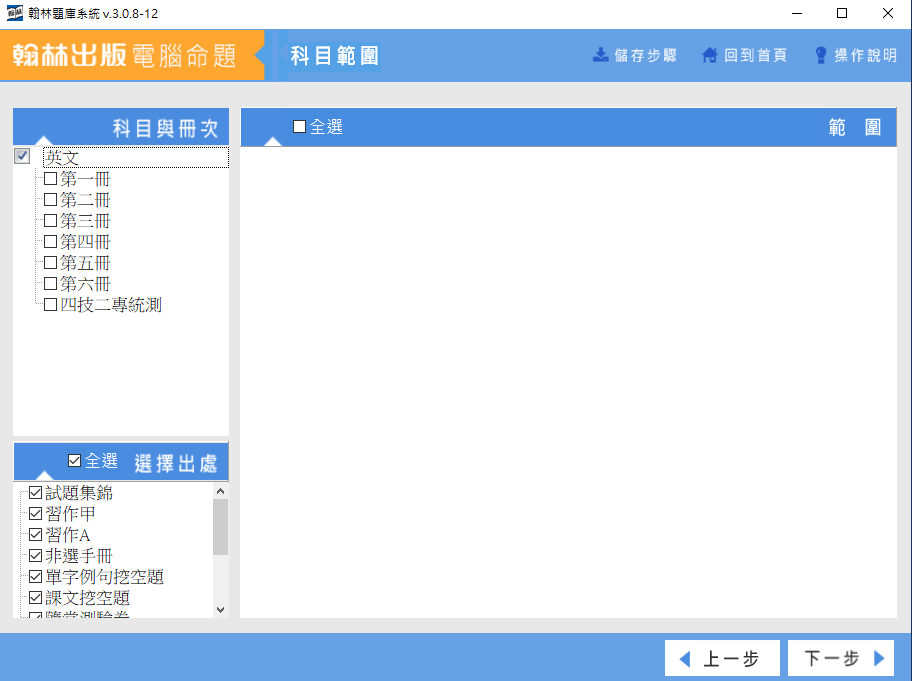Toggle 全選 in the 範圍 header

coord(300,127)
